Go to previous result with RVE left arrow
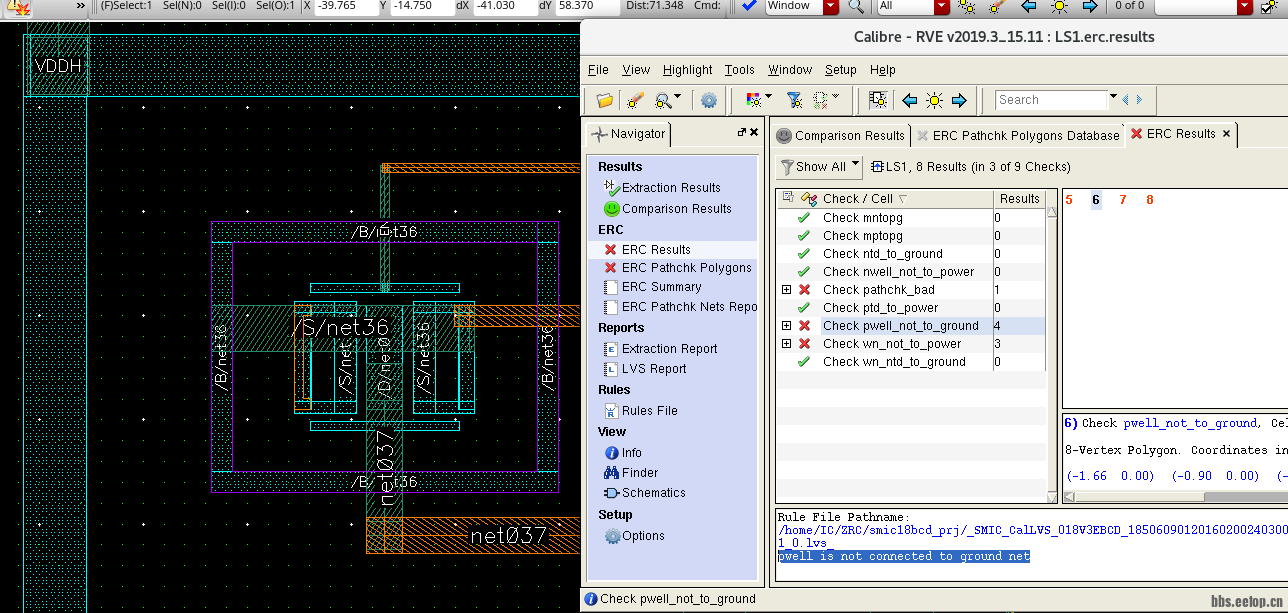Screen dimensions: 1288x613 [x=909, y=100]
